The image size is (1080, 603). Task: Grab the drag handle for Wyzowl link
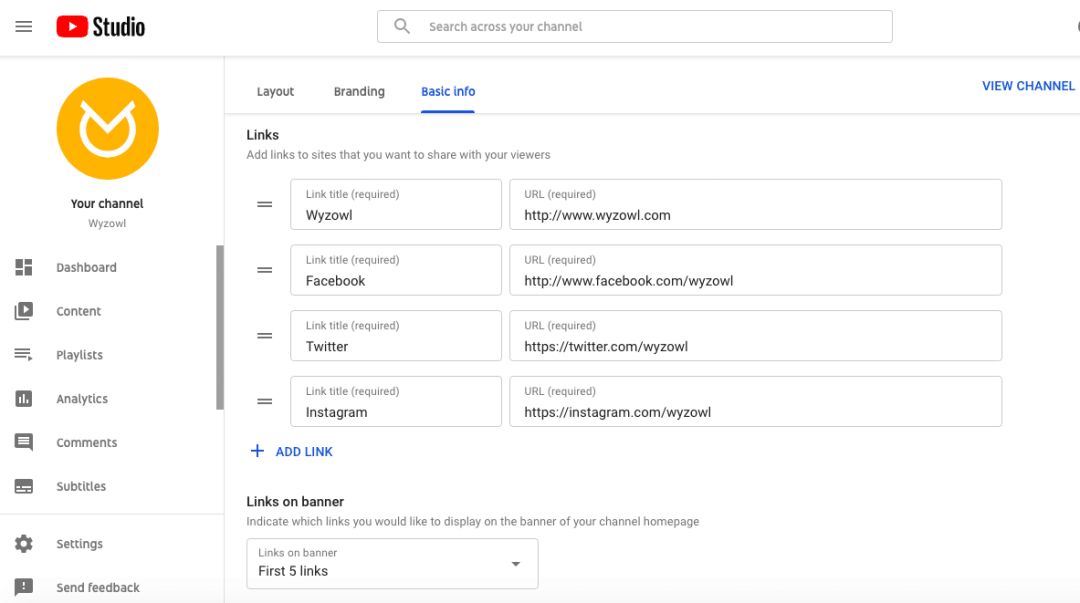tap(264, 204)
